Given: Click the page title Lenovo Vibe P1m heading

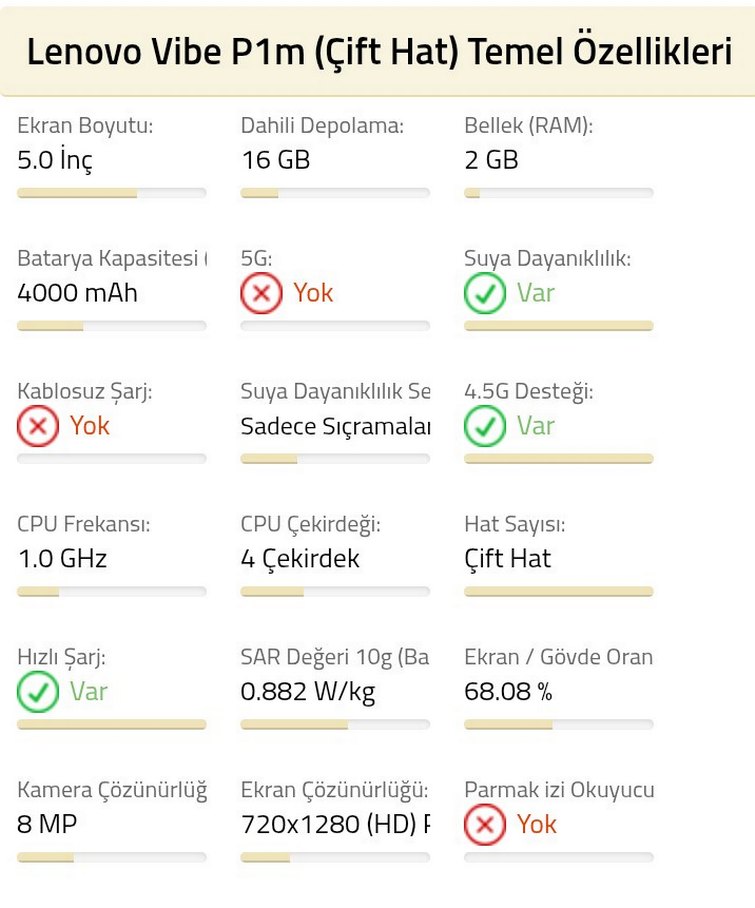Looking at the screenshot, I should click(x=378, y=52).
